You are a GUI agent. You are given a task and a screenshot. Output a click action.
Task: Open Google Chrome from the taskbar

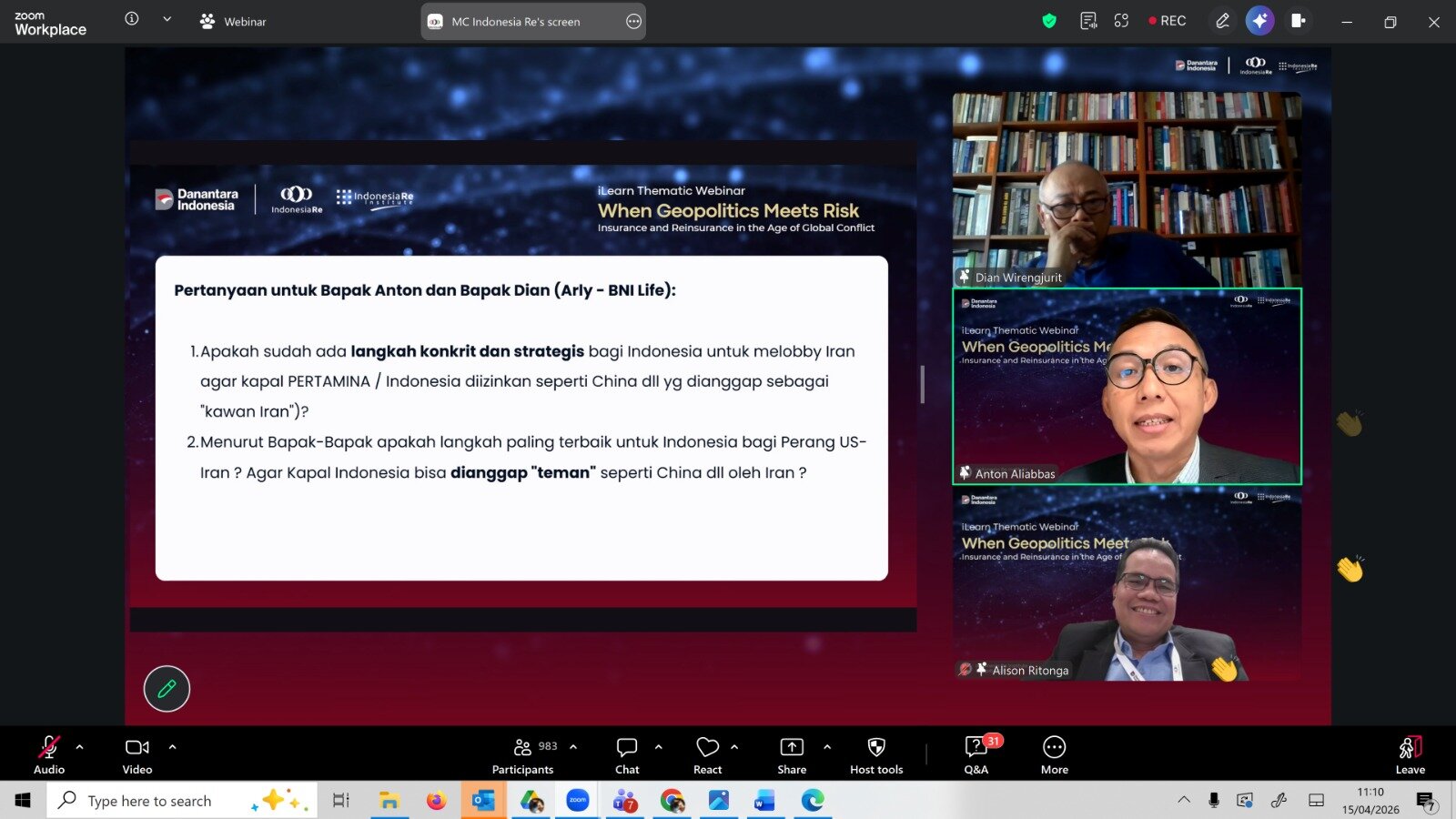pyautogui.click(x=672, y=800)
